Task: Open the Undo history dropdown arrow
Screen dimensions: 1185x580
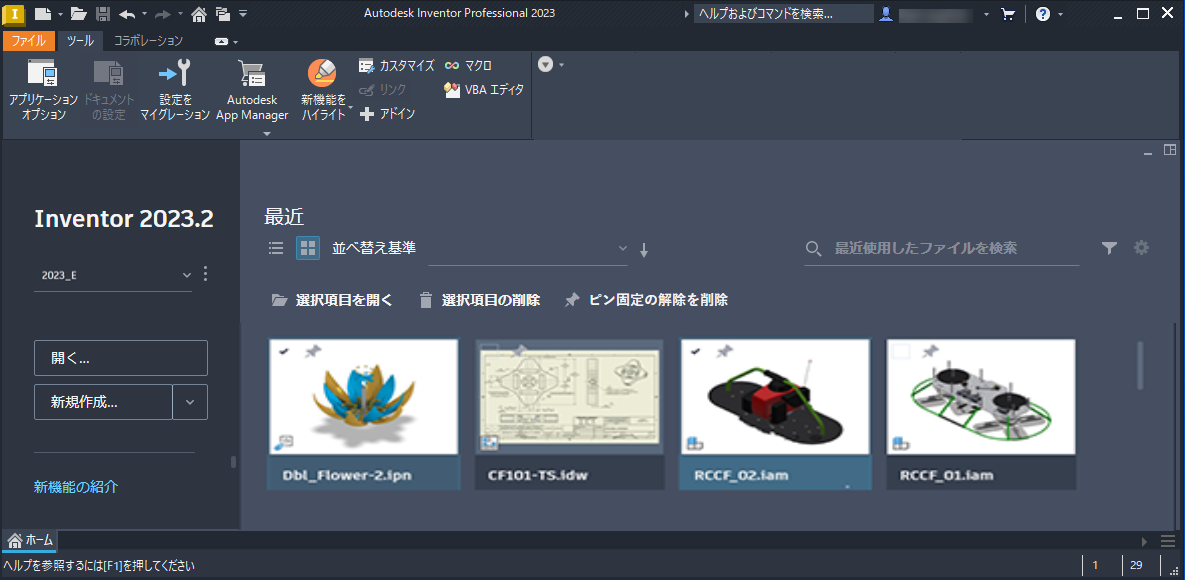Action: click(144, 14)
